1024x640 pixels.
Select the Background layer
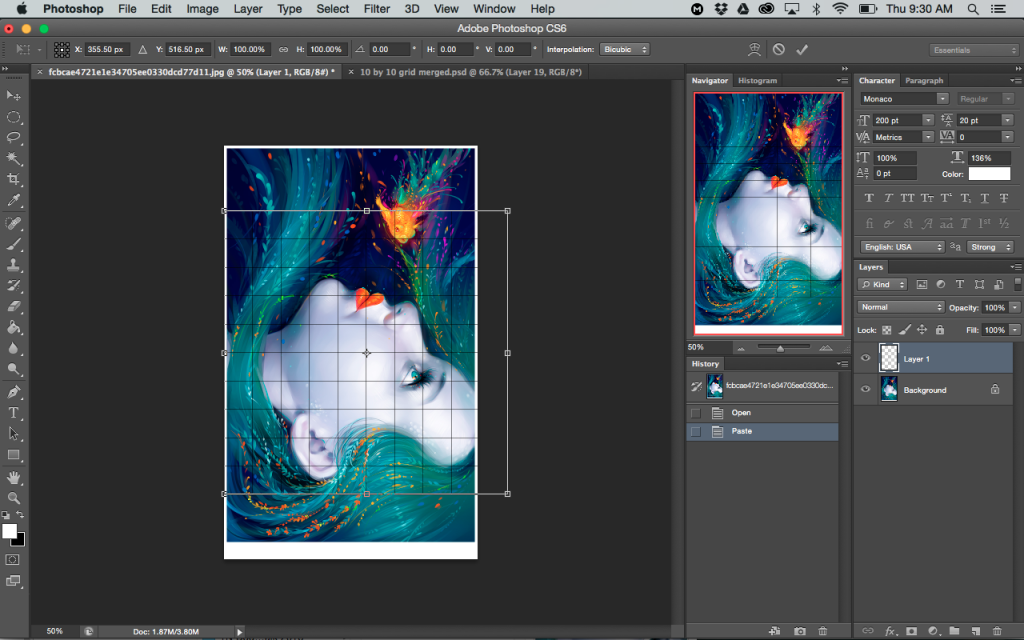[x=934, y=390]
